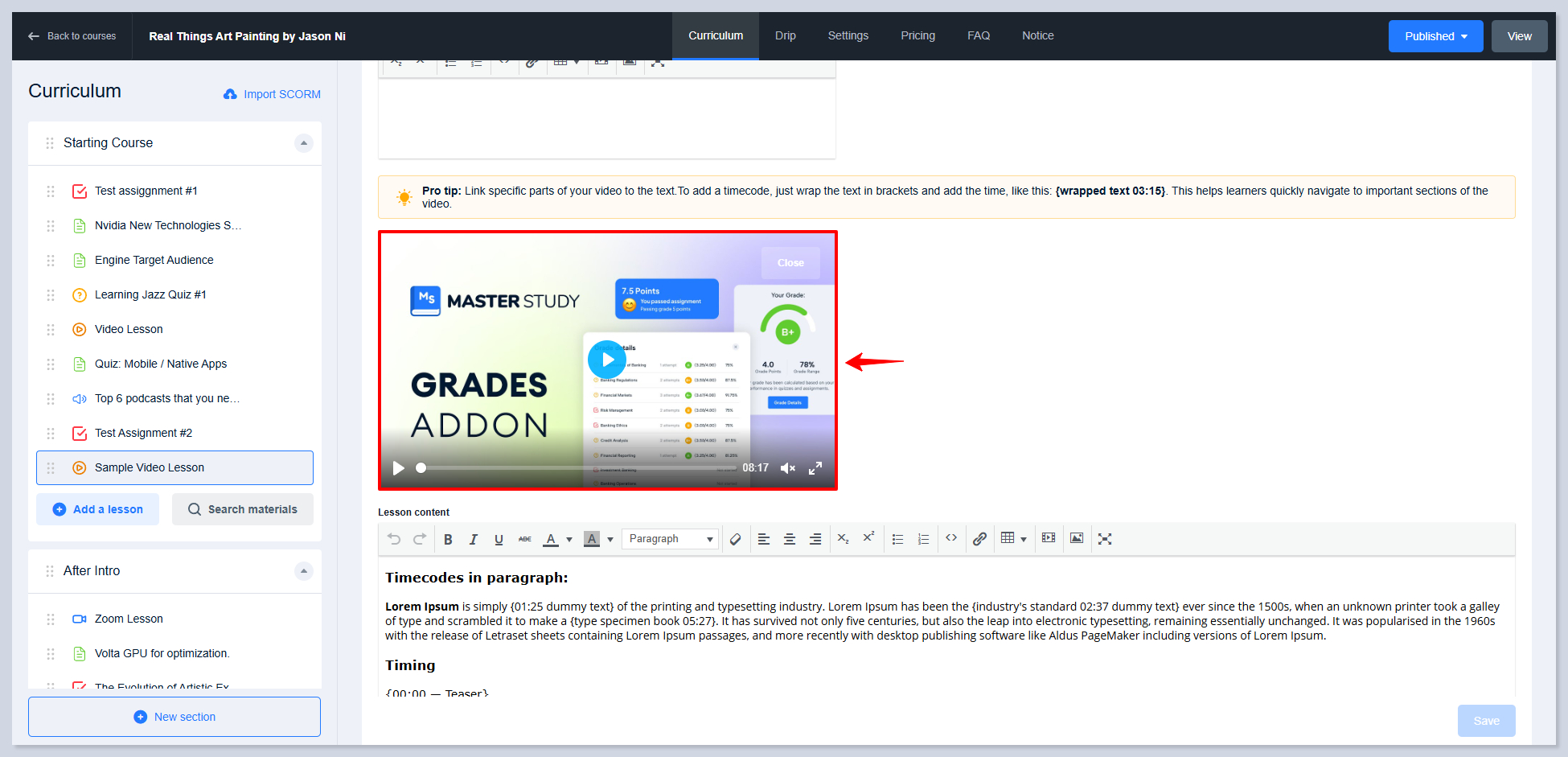Click Import SCORM link

pos(272,94)
